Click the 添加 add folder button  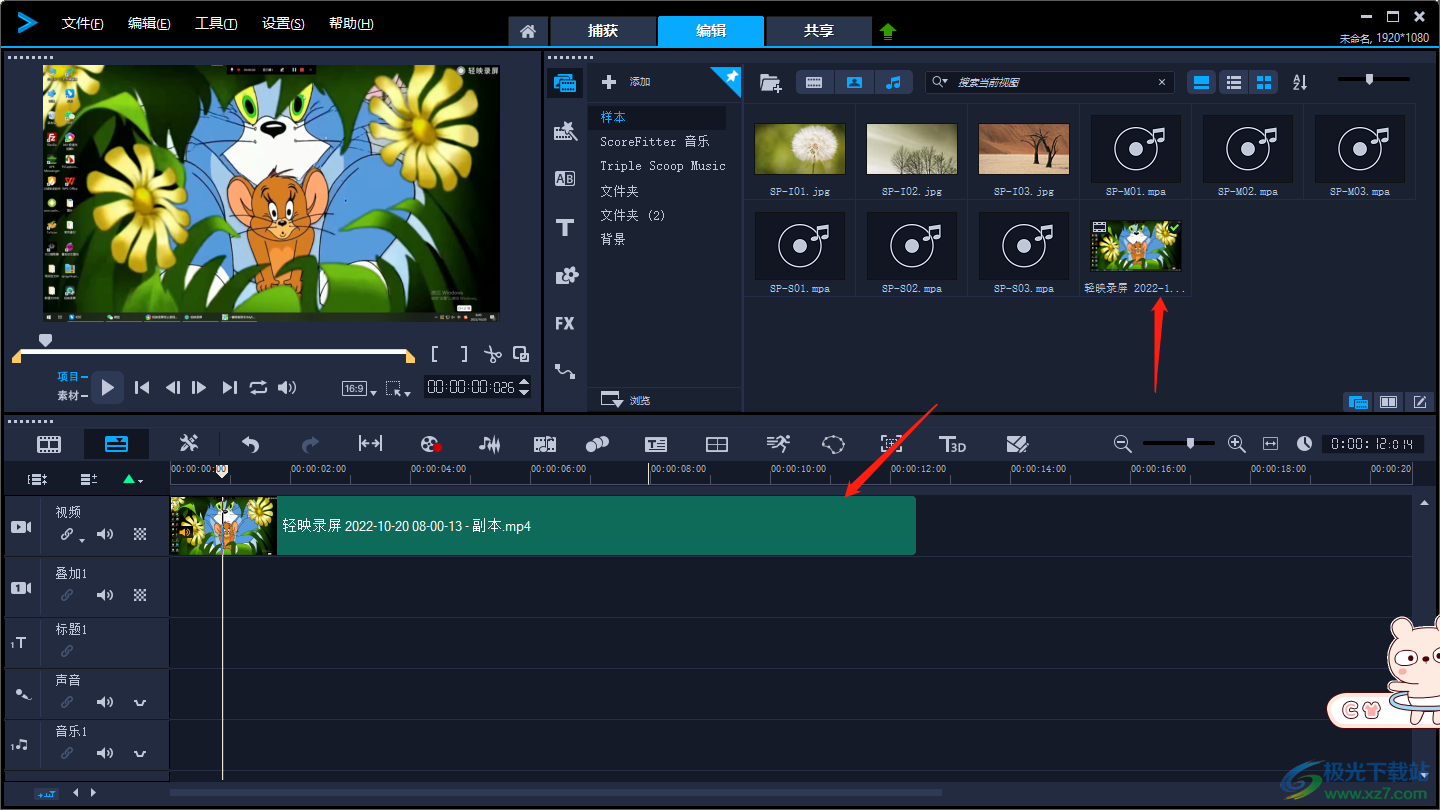pos(626,82)
